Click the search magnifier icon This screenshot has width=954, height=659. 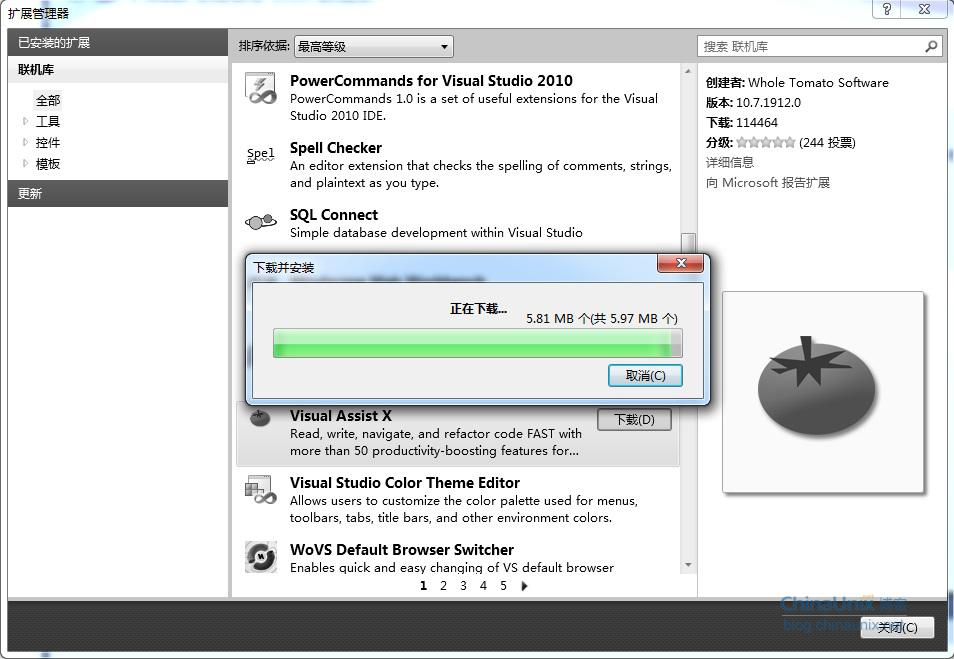pyautogui.click(x=931, y=46)
